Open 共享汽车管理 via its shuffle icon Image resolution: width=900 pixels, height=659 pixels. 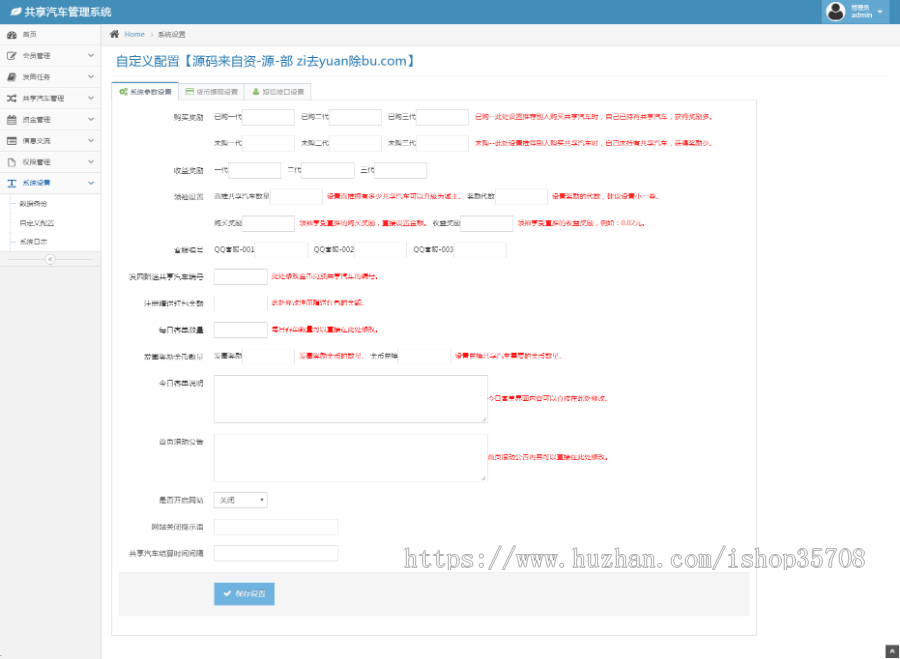click(11, 96)
